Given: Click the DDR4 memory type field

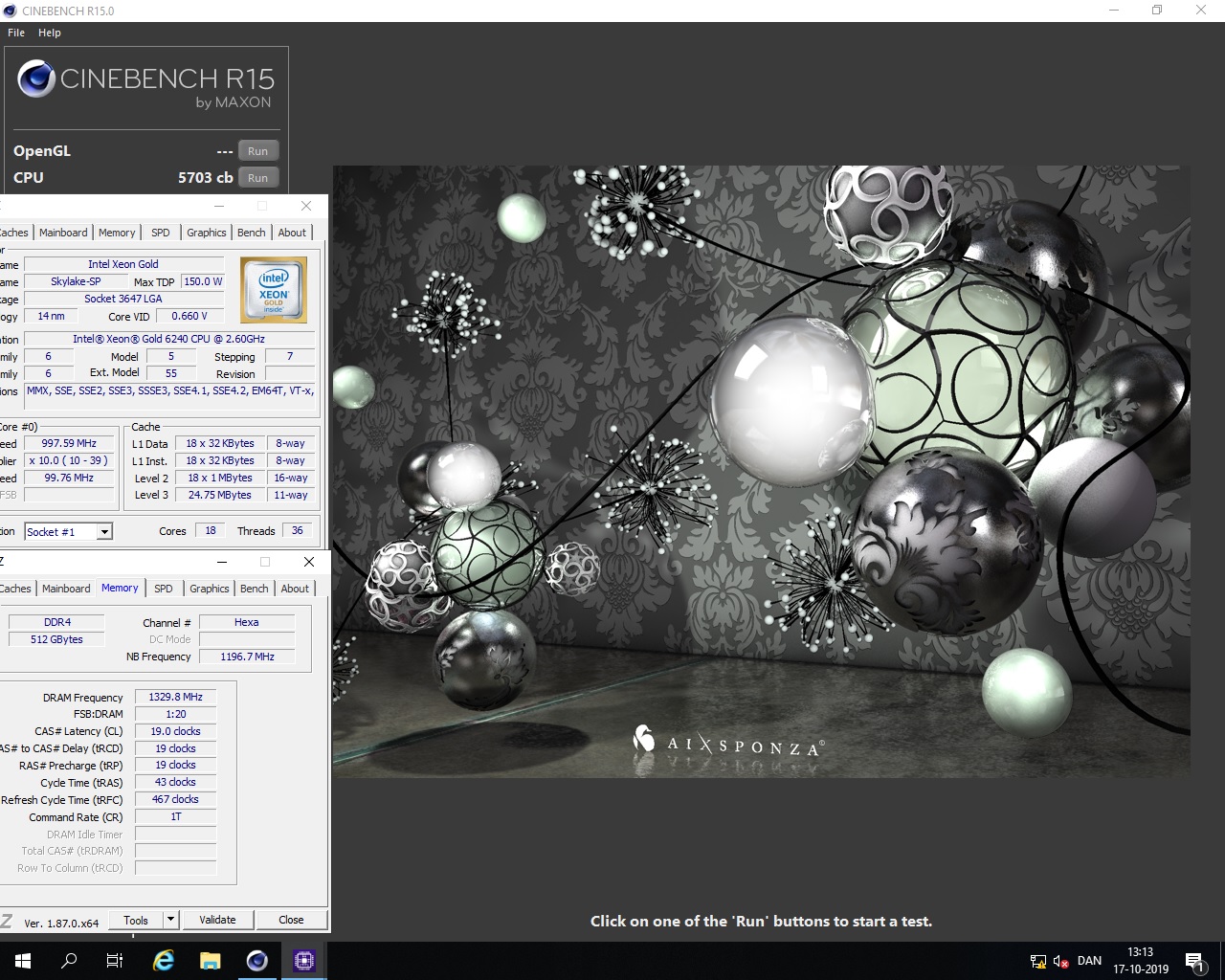Looking at the screenshot, I should [57, 622].
